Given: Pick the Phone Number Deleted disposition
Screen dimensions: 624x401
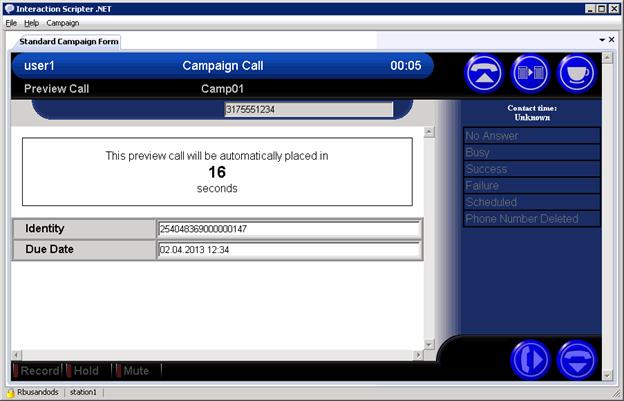Looking at the screenshot, I should pyautogui.click(x=531, y=218).
